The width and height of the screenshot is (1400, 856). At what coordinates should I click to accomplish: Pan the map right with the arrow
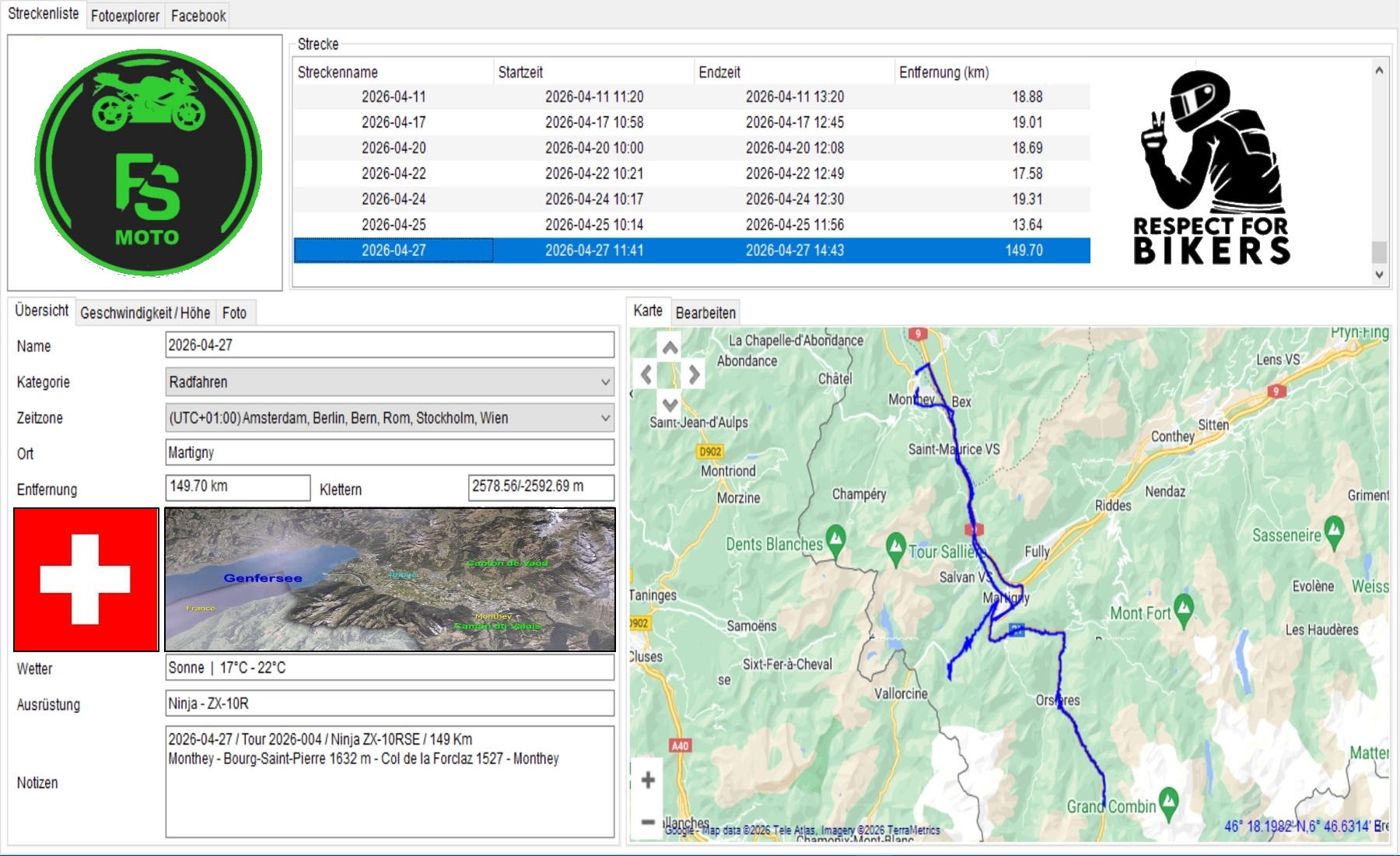tap(694, 375)
